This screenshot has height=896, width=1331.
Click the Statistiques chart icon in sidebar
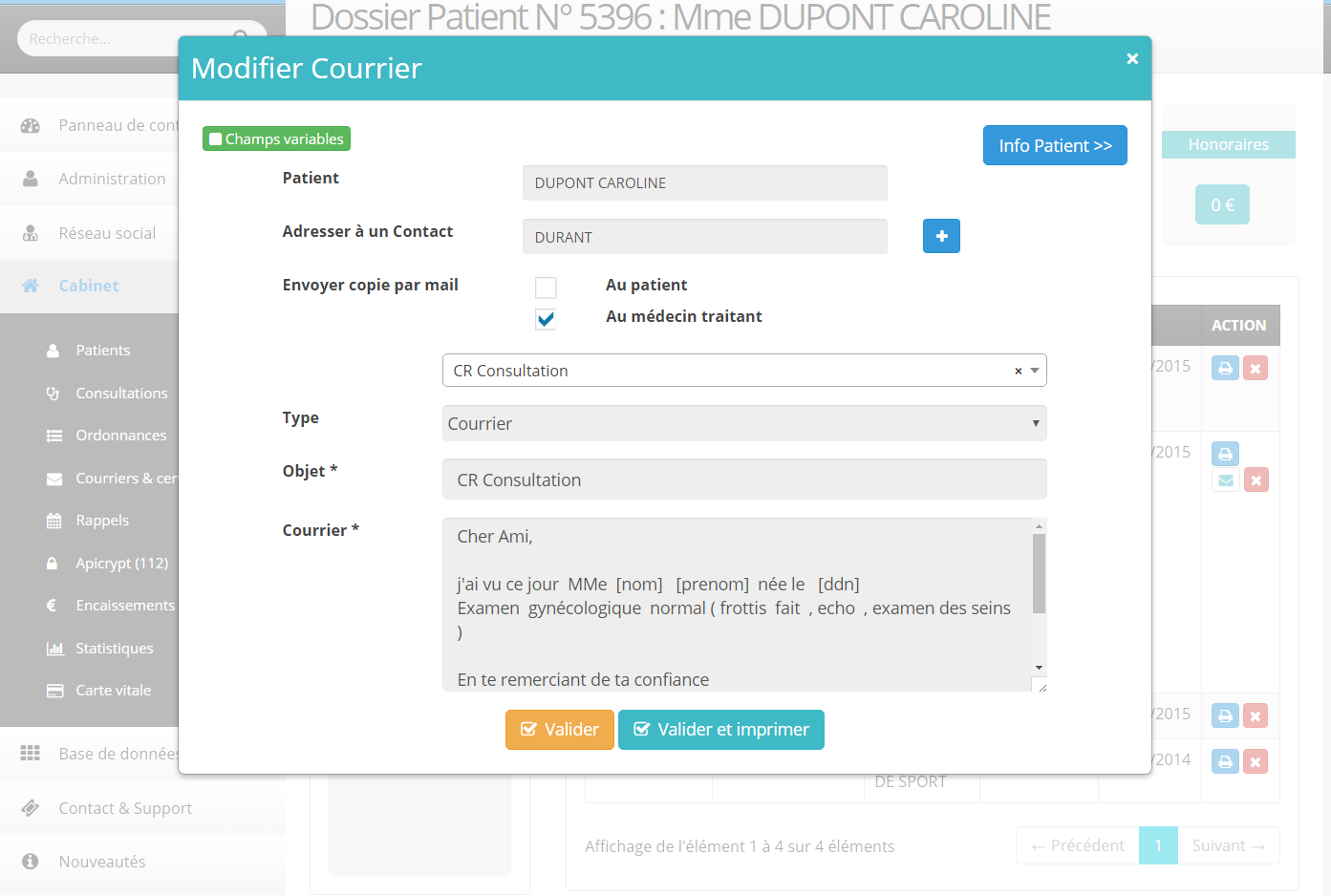pyautogui.click(x=54, y=649)
